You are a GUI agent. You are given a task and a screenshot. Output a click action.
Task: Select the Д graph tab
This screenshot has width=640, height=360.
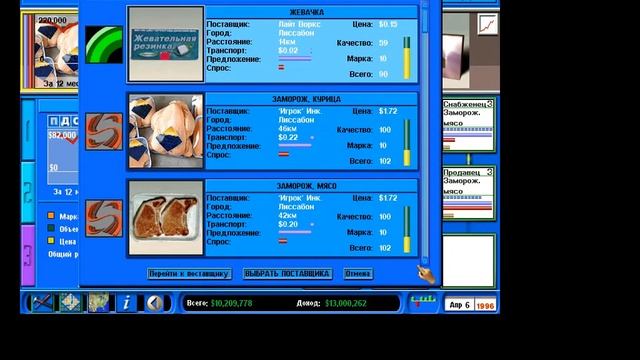[x=64, y=121]
